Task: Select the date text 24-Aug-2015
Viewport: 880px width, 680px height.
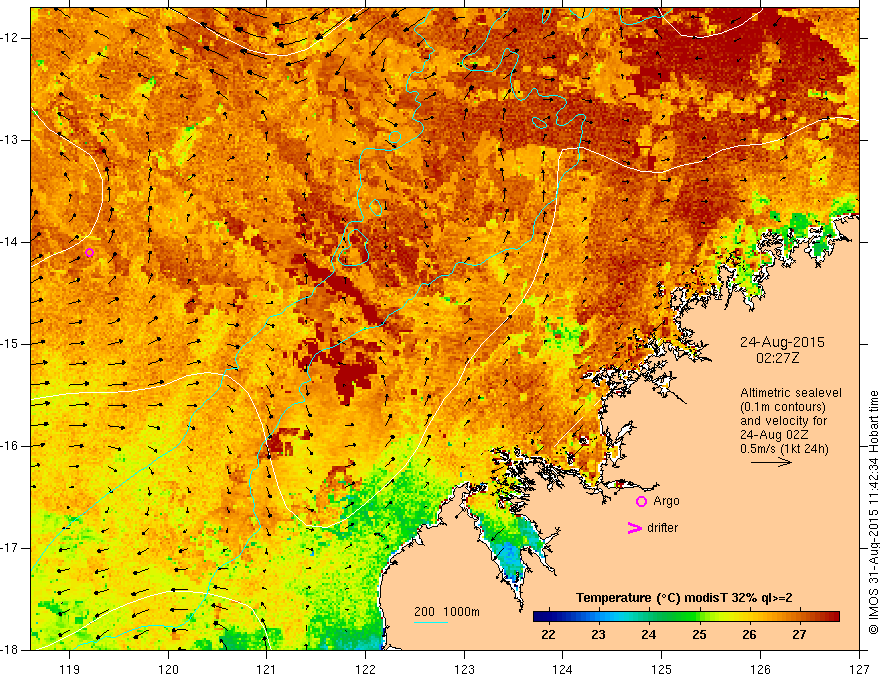Action: 782,342
